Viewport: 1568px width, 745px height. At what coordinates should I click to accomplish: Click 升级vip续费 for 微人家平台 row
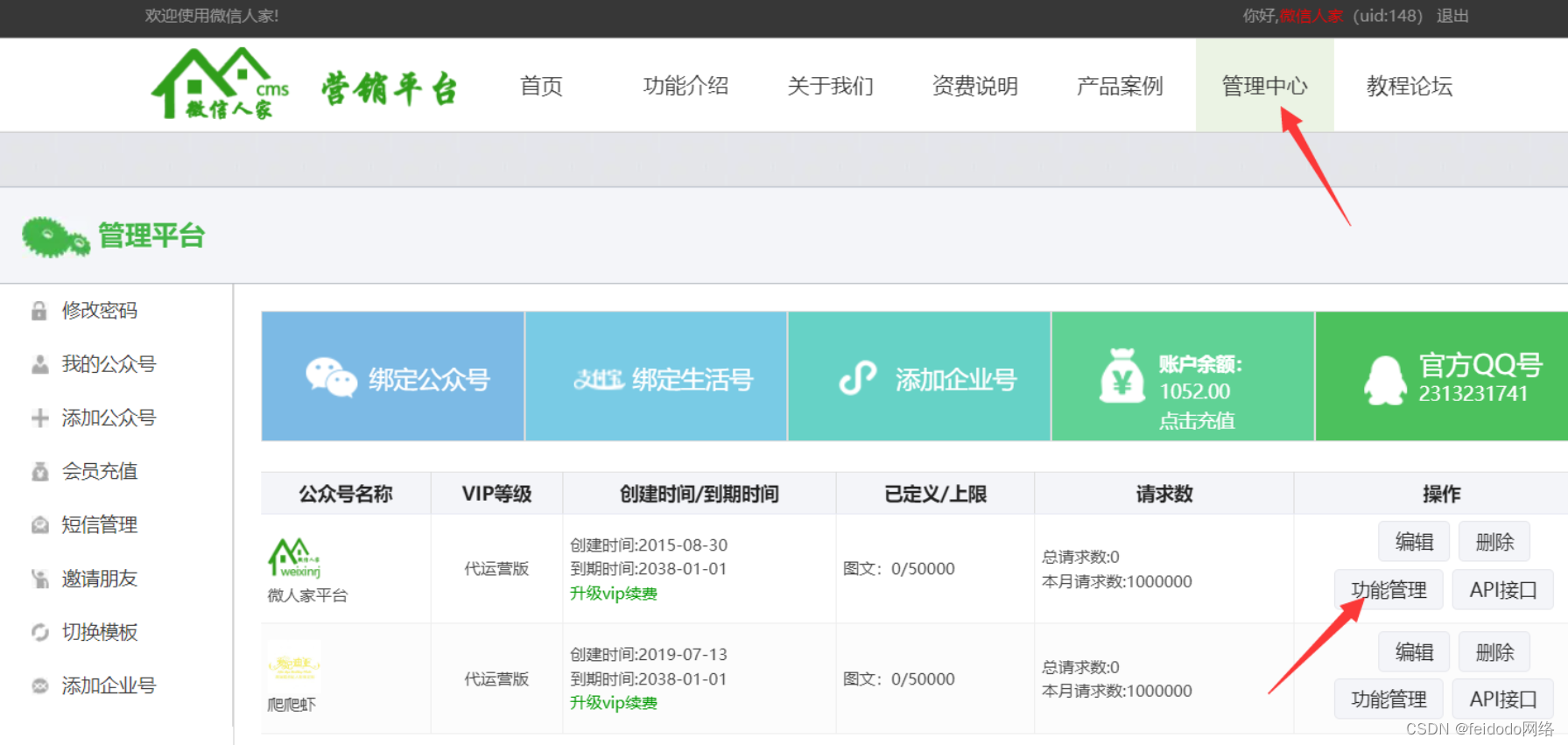[614, 594]
